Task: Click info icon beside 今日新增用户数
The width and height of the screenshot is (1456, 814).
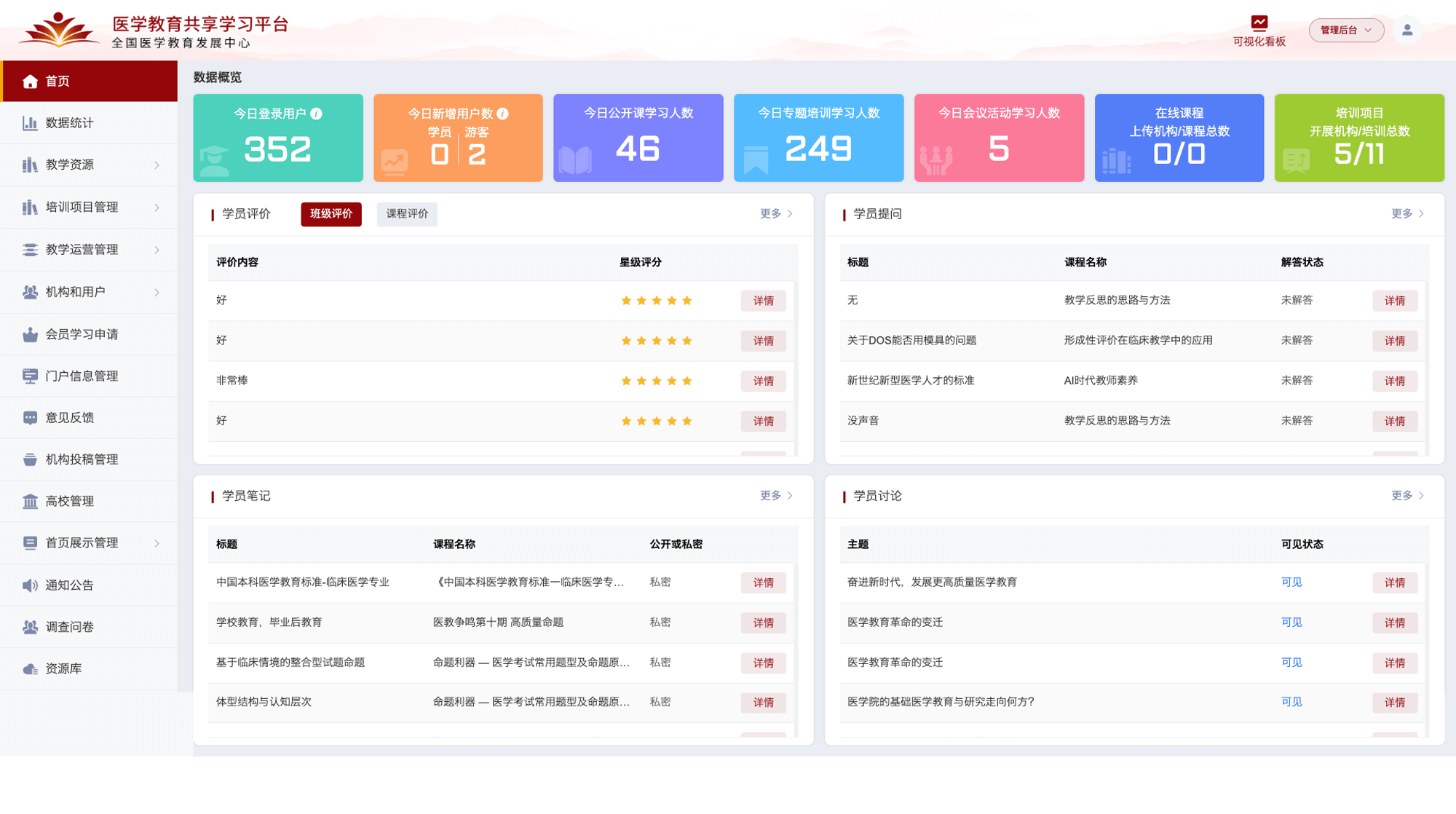Action: [502, 114]
